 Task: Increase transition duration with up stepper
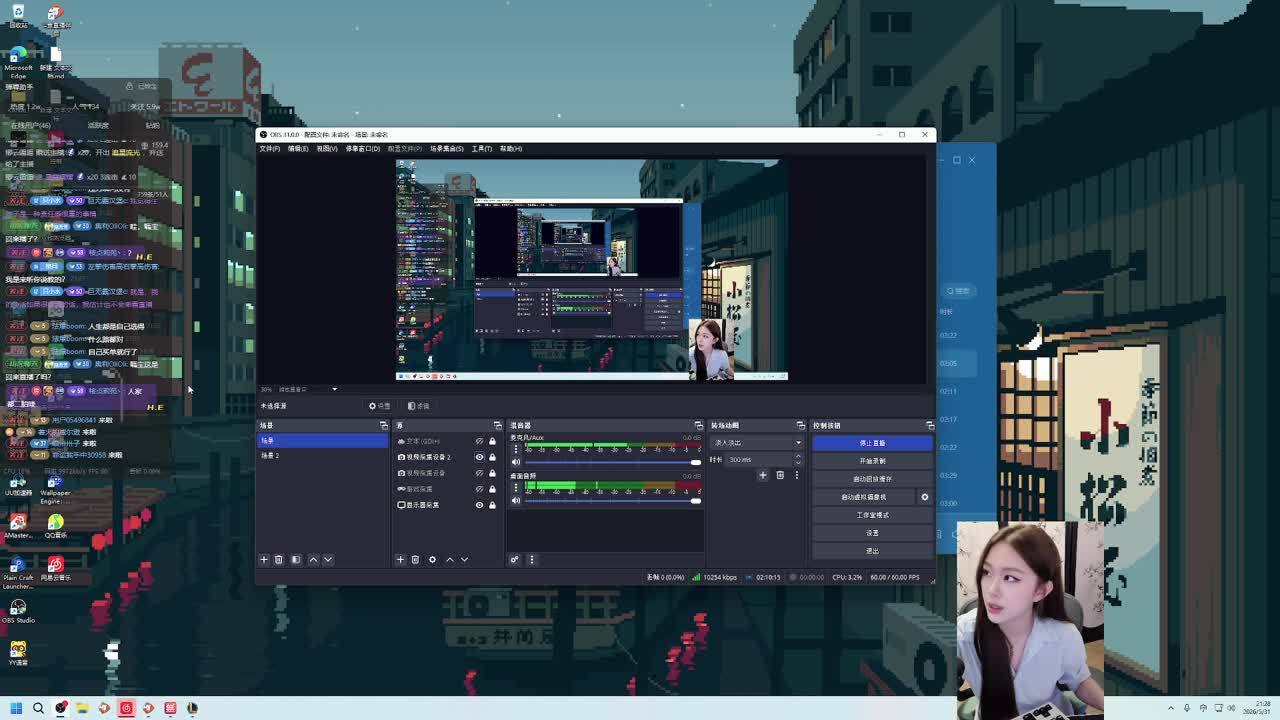tap(798, 457)
